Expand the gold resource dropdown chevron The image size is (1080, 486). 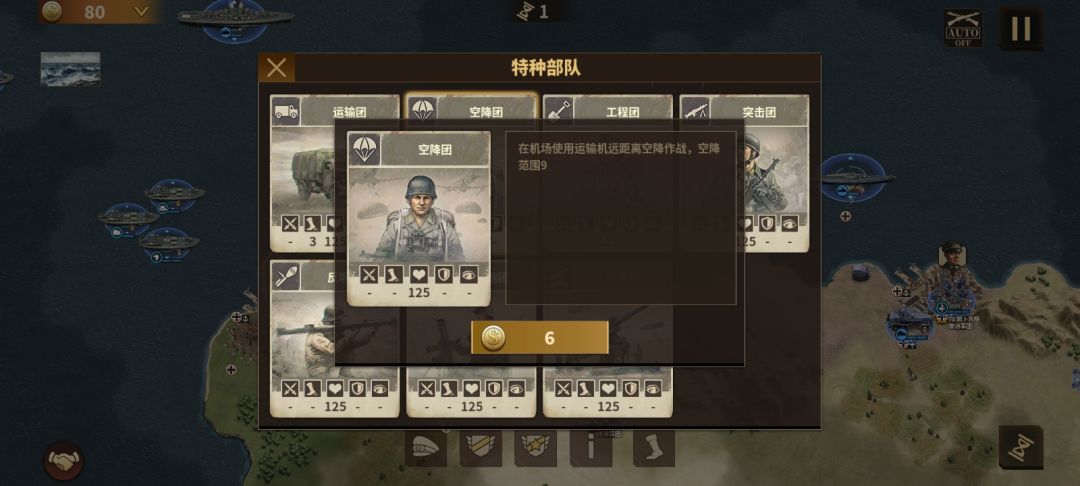click(x=141, y=12)
